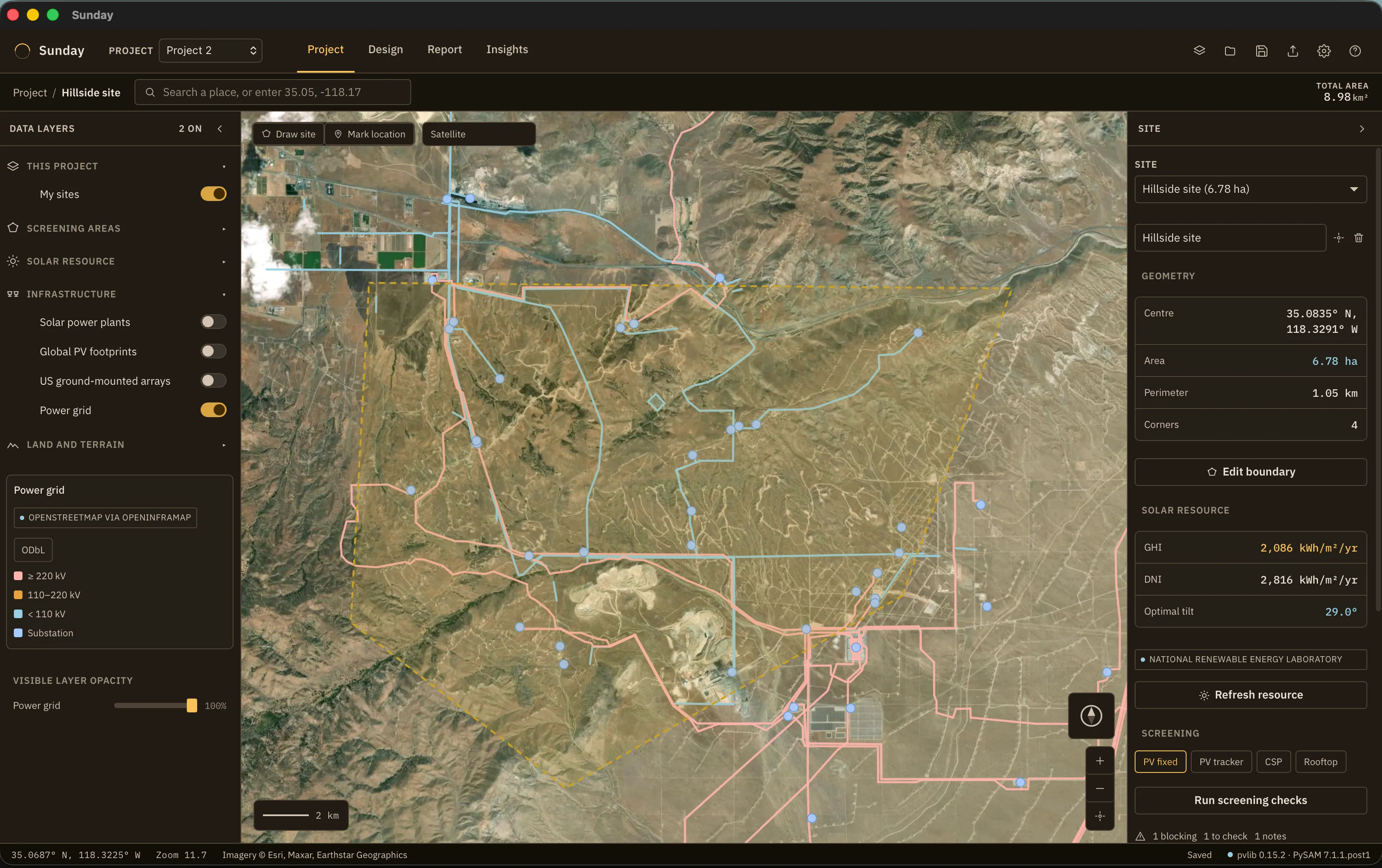Locate site with crosshair icon beside Hillside site
Image resolution: width=1382 pixels, height=868 pixels.
tap(1338, 237)
